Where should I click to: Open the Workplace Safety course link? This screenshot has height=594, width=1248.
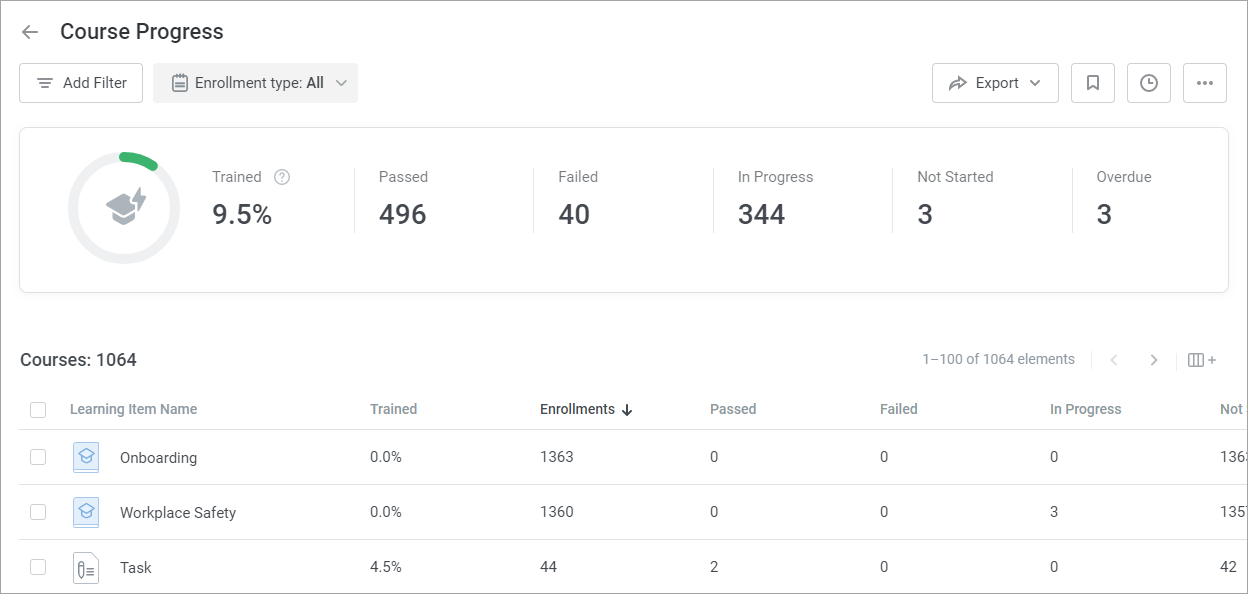pyautogui.click(x=178, y=513)
